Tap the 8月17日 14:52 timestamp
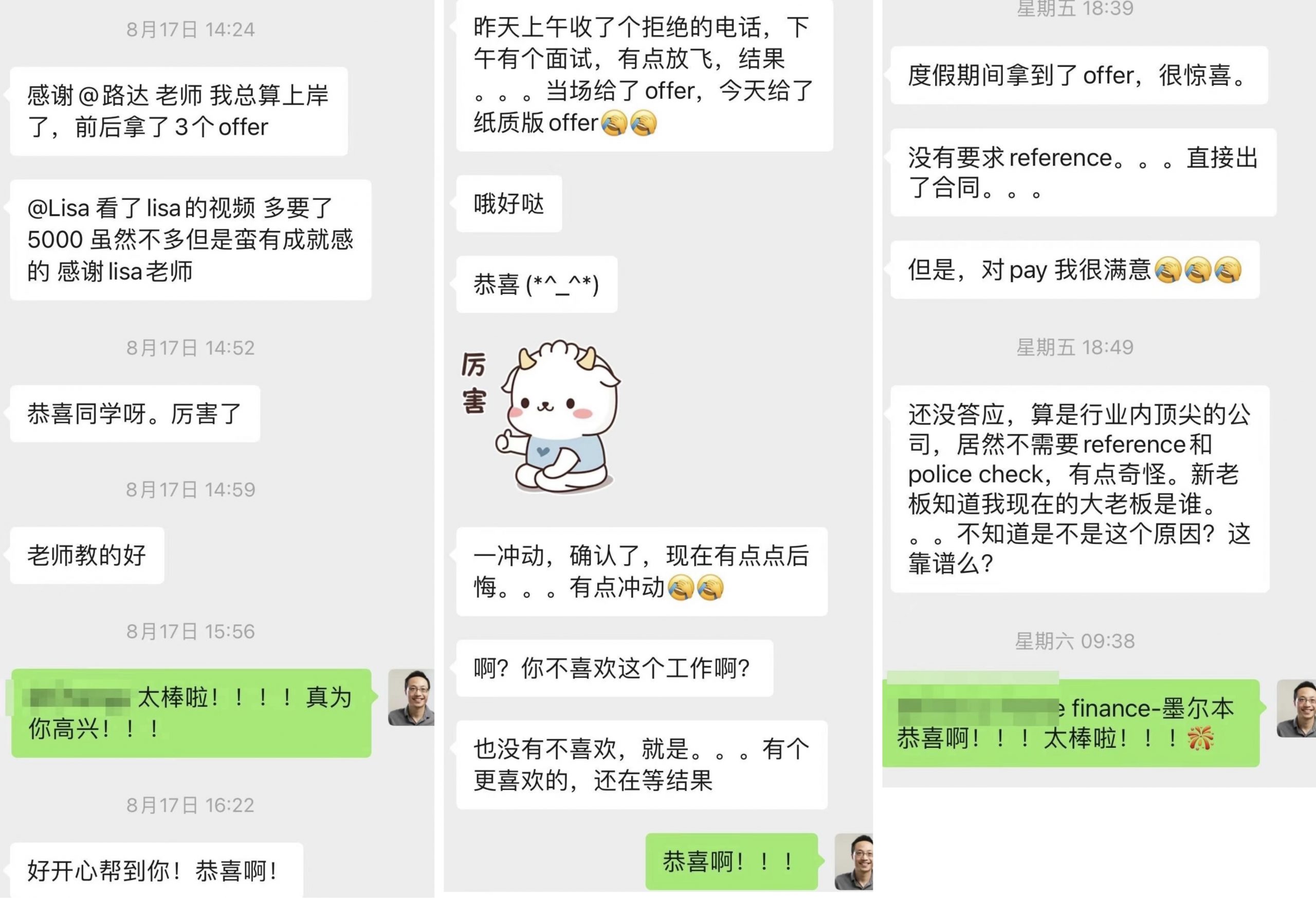The width and height of the screenshot is (1316, 898). tap(191, 347)
